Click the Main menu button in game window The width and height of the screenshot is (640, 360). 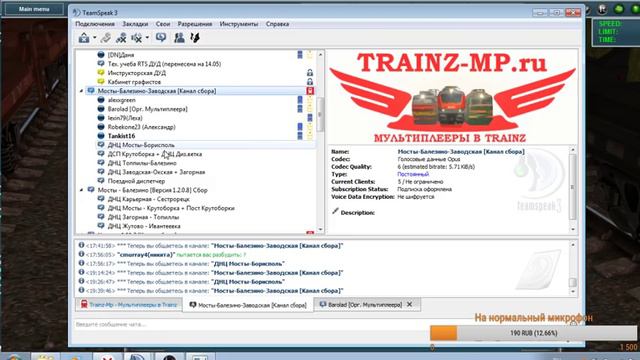34,9
